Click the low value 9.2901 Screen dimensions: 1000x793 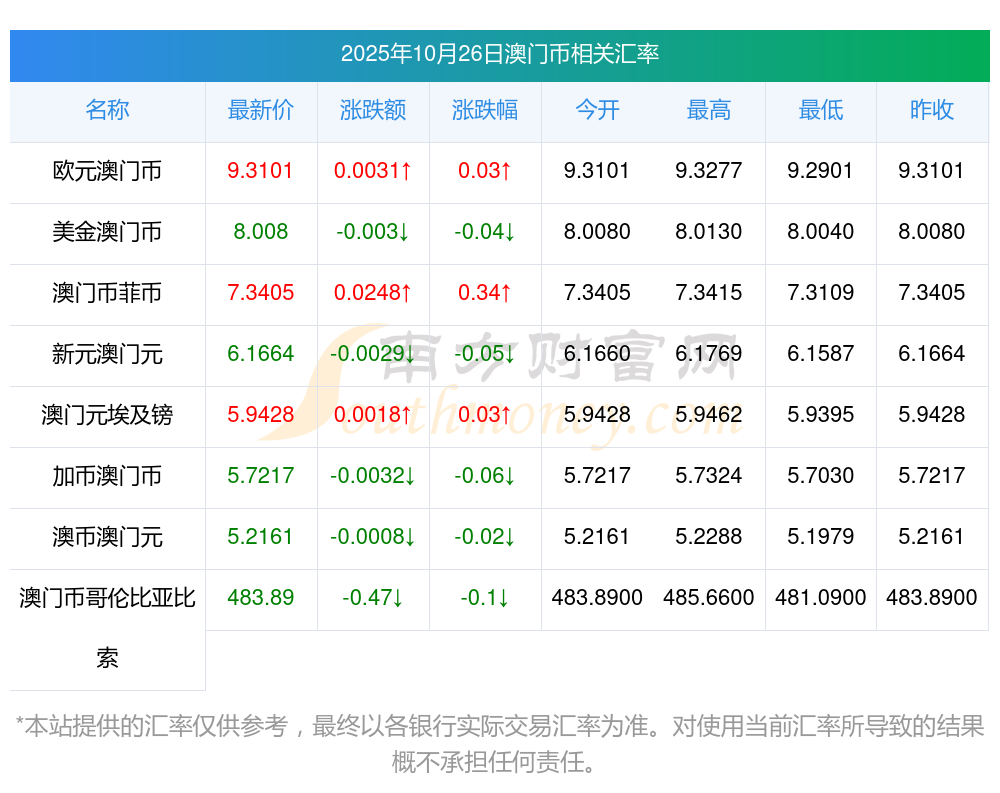click(x=820, y=171)
